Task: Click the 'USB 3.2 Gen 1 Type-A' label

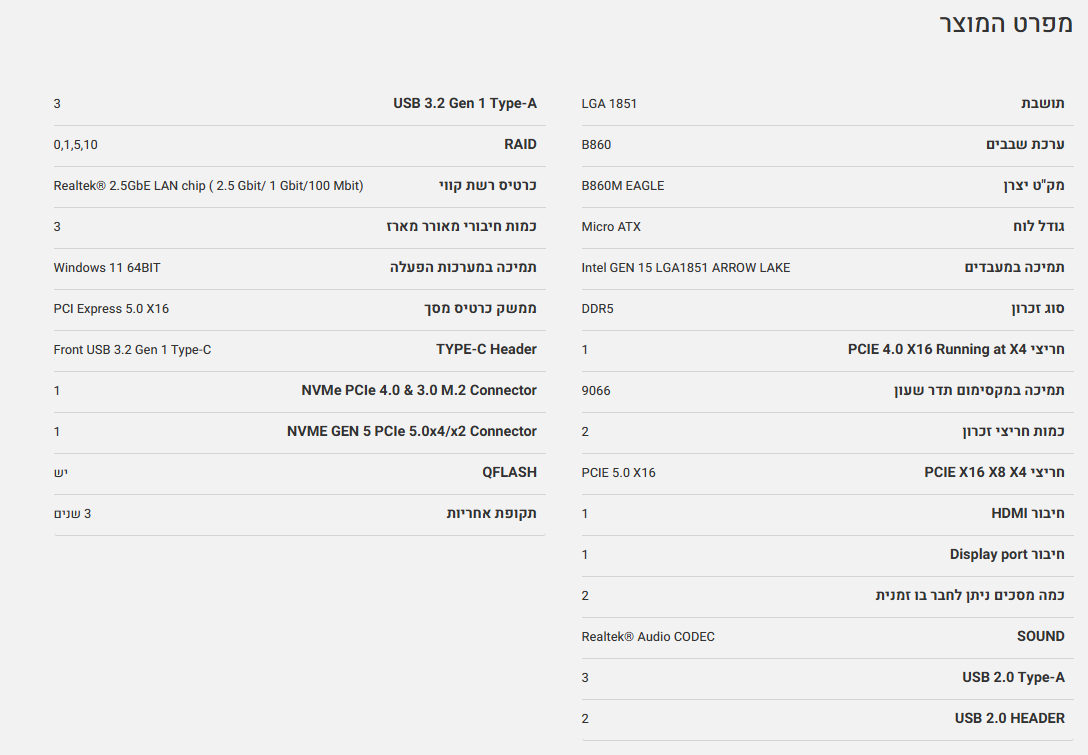Action: pos(465,104)
